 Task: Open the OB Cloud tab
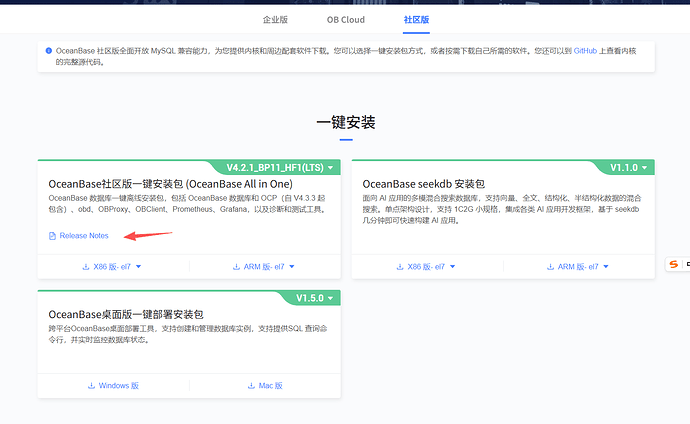[345, 19]
